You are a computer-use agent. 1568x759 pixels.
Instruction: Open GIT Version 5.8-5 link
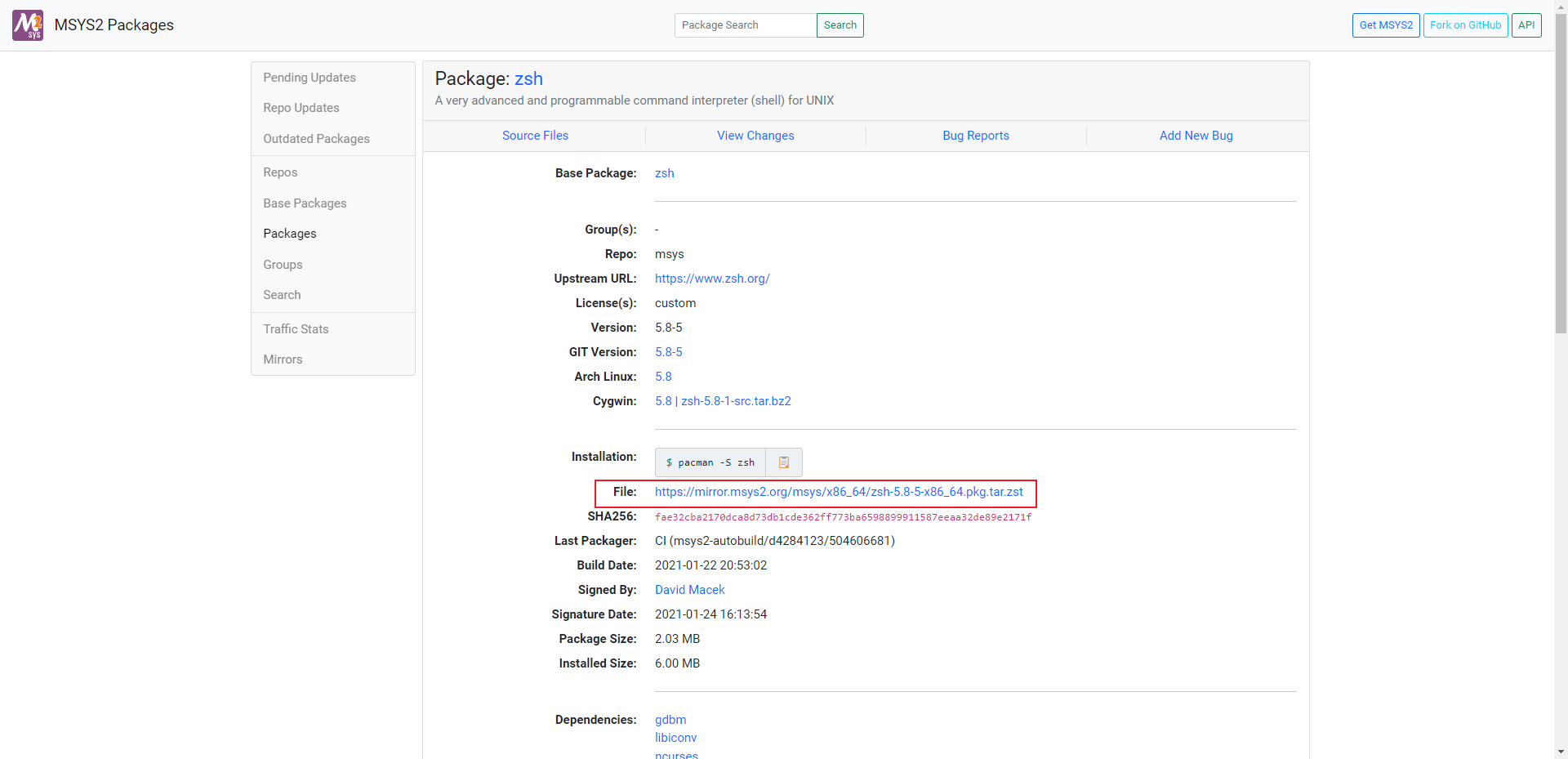coord(669,352)
